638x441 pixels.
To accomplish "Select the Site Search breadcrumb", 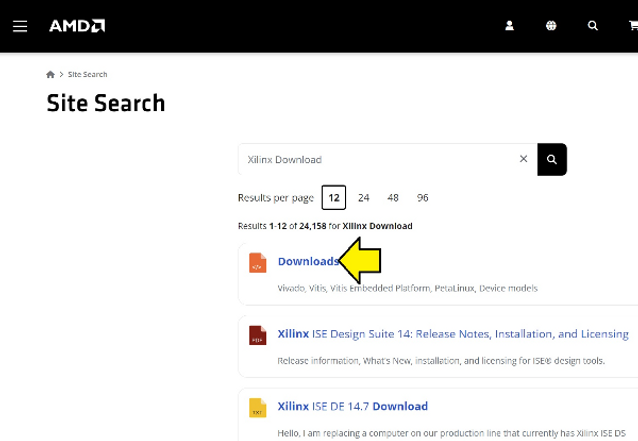I will (x=87, y=74).
